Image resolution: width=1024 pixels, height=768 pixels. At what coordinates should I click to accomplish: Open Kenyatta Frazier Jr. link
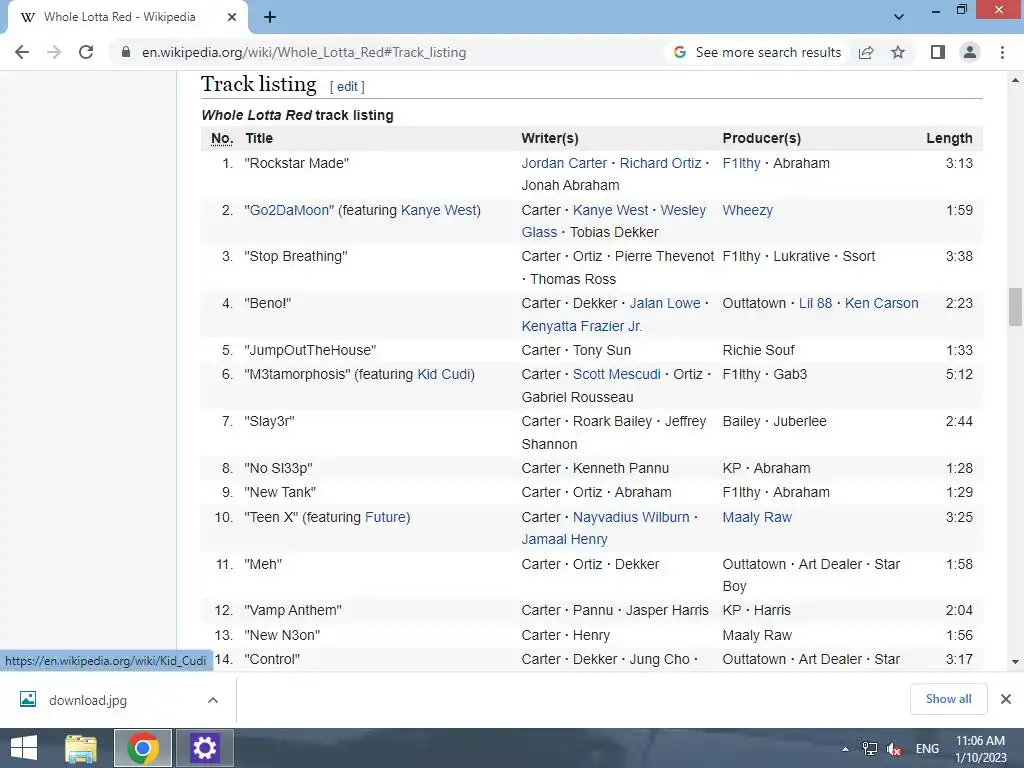(x=582, y=326)
